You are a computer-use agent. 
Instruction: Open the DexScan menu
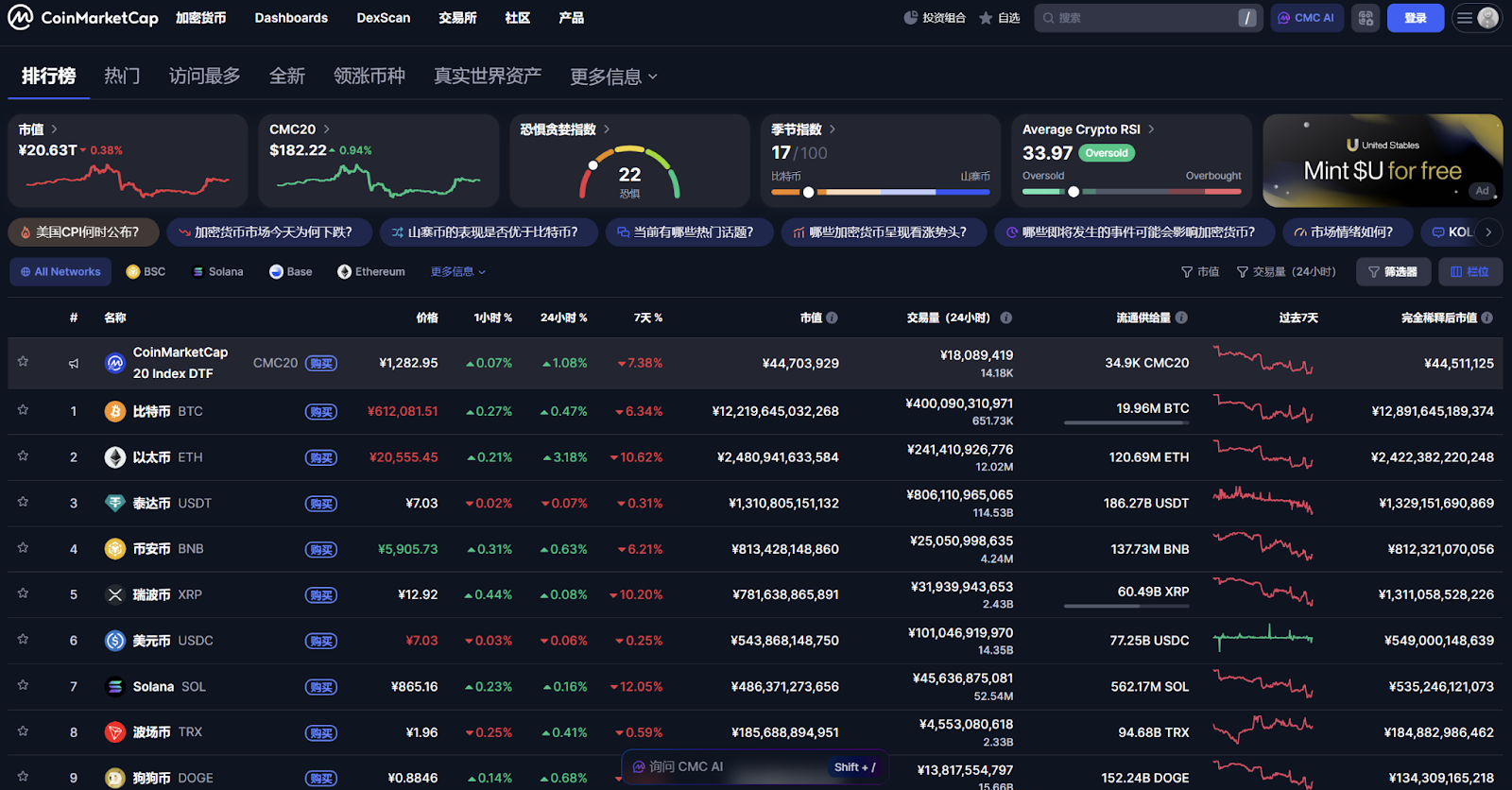pyautogui.click(x=384, y=18)
